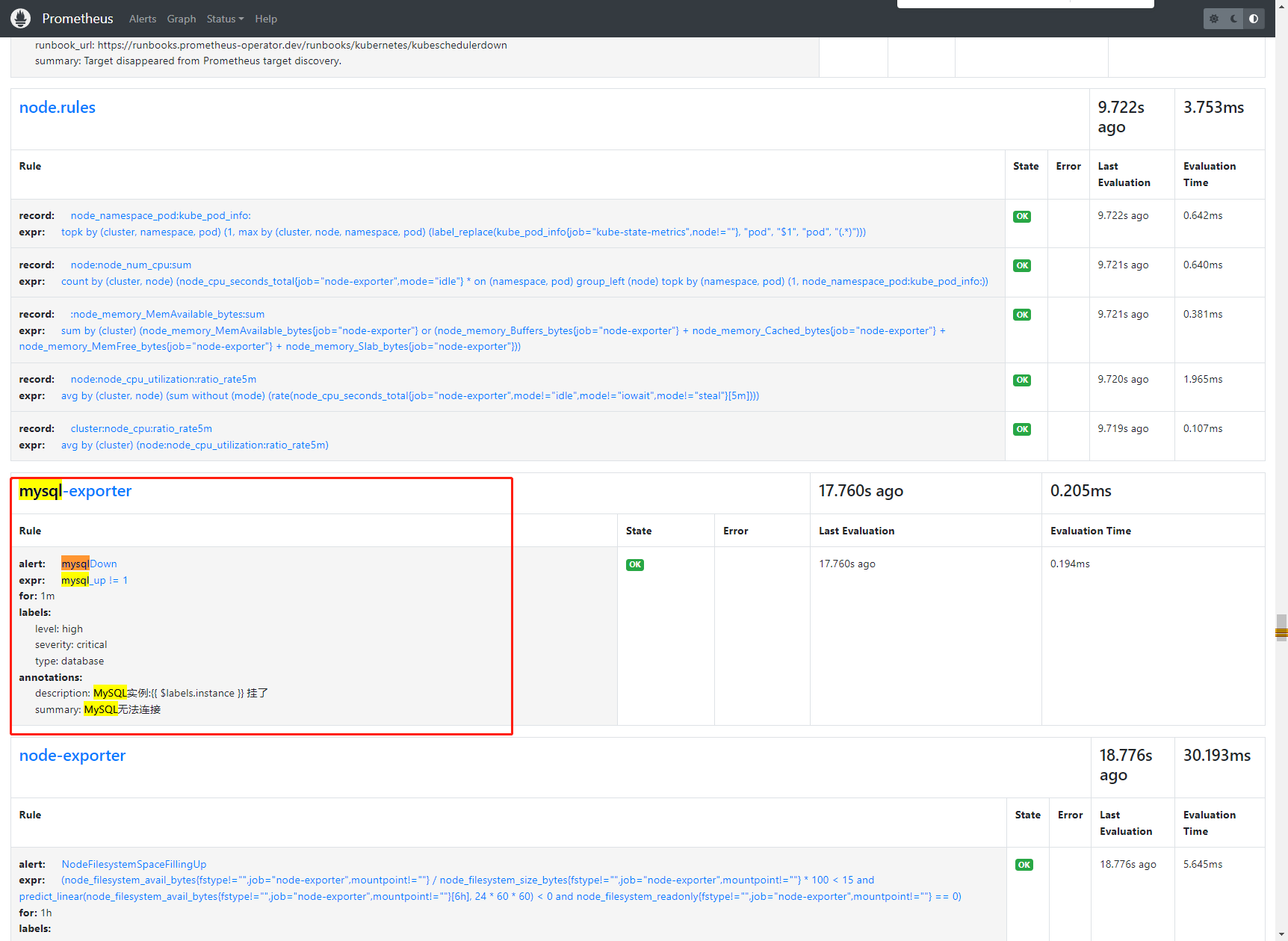Switch to the light theme sun icon
Image resolution: width=1288 pixels, height=941 pixels.
pyautogui.click(x=1214, y=19)
